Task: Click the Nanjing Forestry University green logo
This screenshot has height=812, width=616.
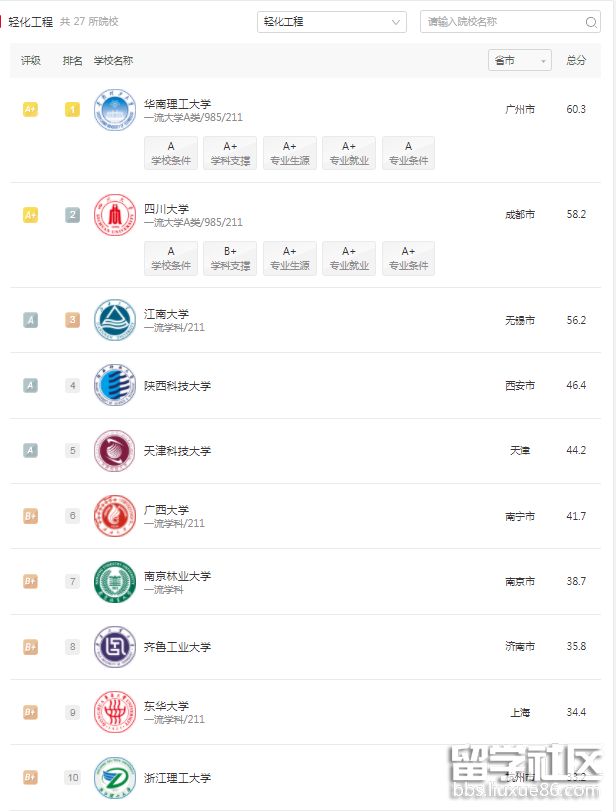Action: 113,581
